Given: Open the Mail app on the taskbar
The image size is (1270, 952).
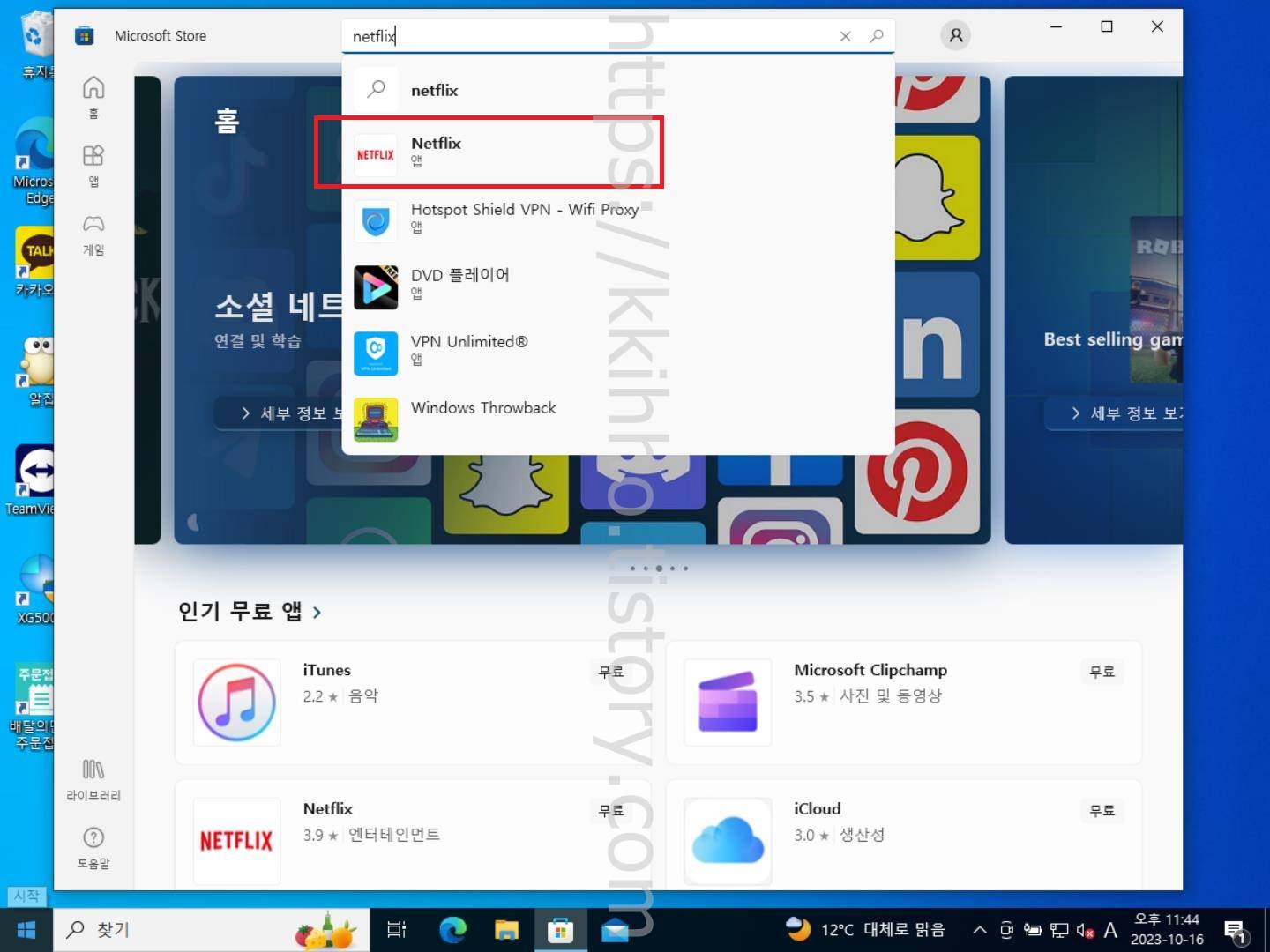Looking at the screenshot, I should point(615,930).
